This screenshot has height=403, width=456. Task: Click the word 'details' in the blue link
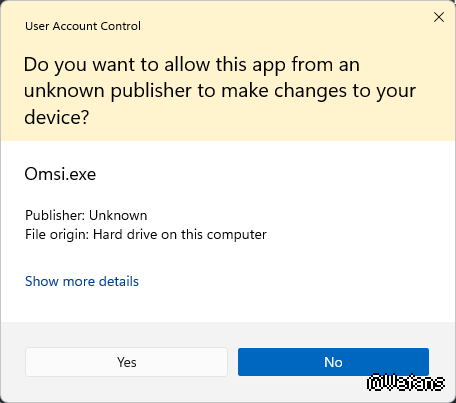(x=119, y=281)
